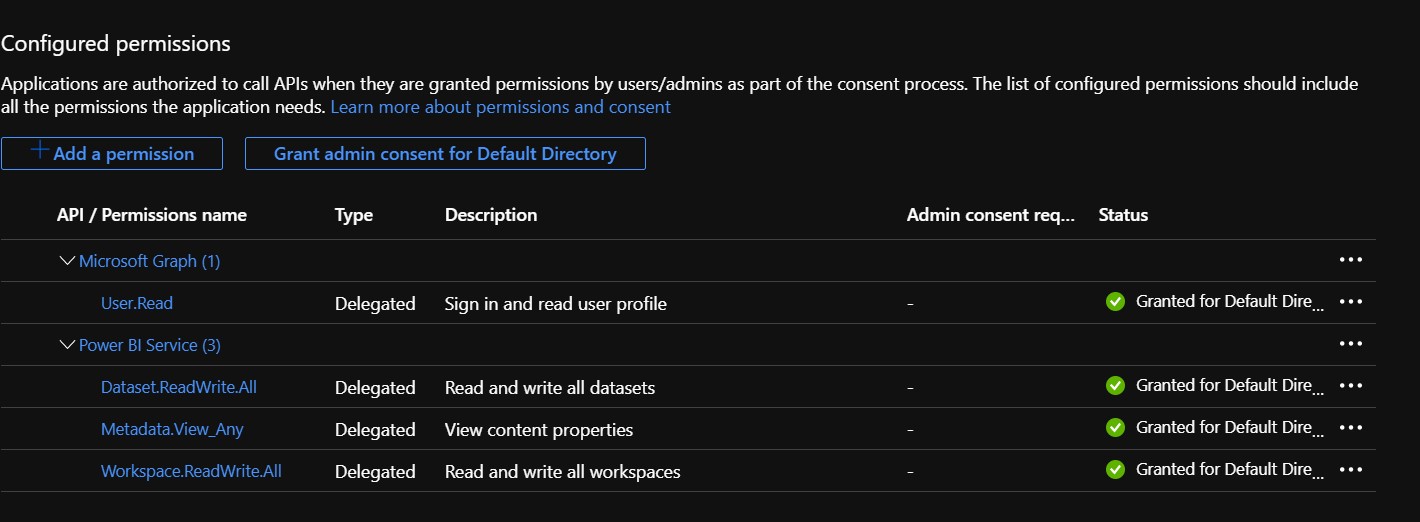Click green granted checkmark in Dataset.ReadWrite.All row
Screen dimensions: 1420x522
(x=1115, y=386)
